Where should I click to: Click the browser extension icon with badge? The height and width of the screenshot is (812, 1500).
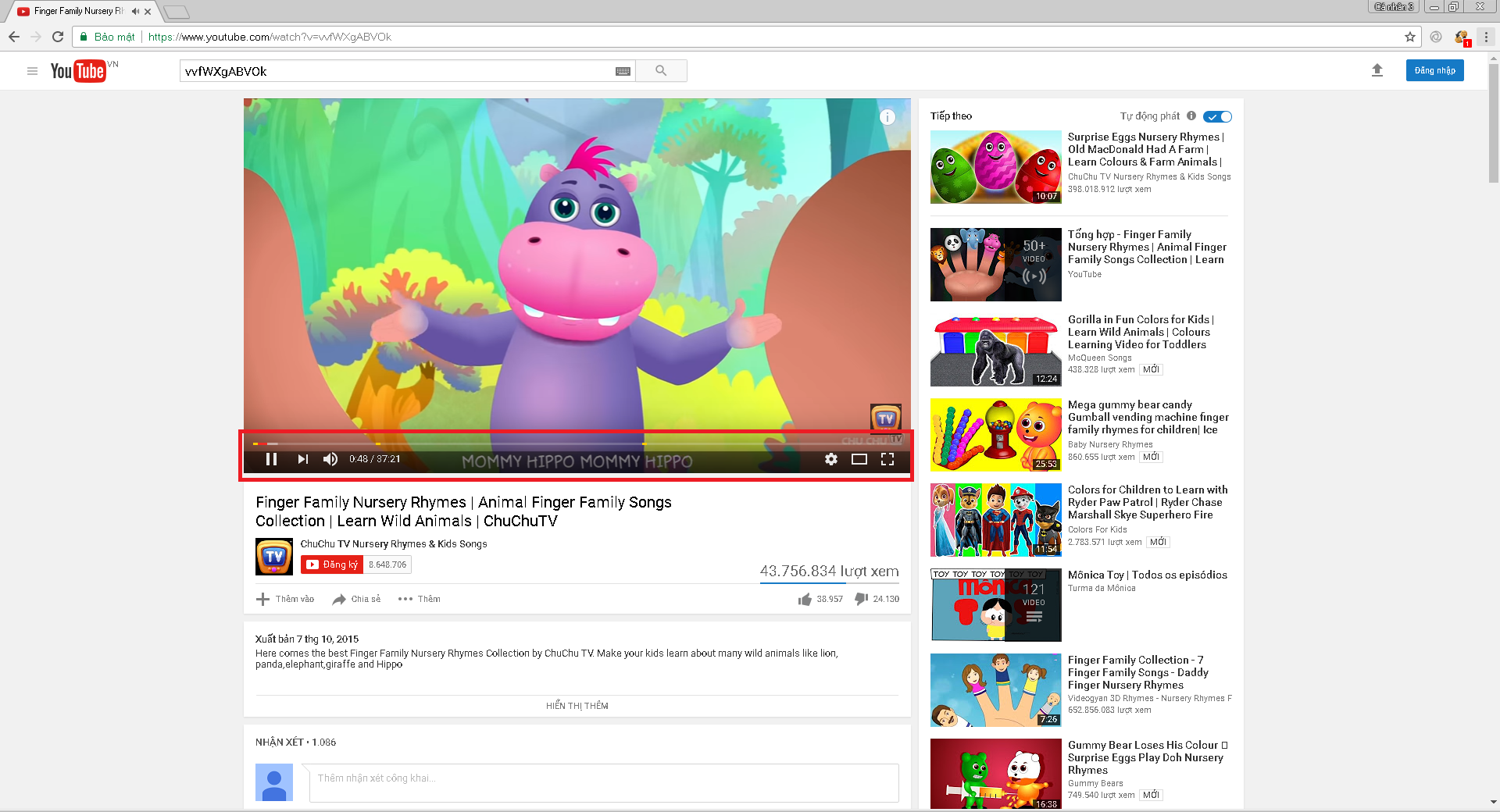click(x=1462, y=37)
